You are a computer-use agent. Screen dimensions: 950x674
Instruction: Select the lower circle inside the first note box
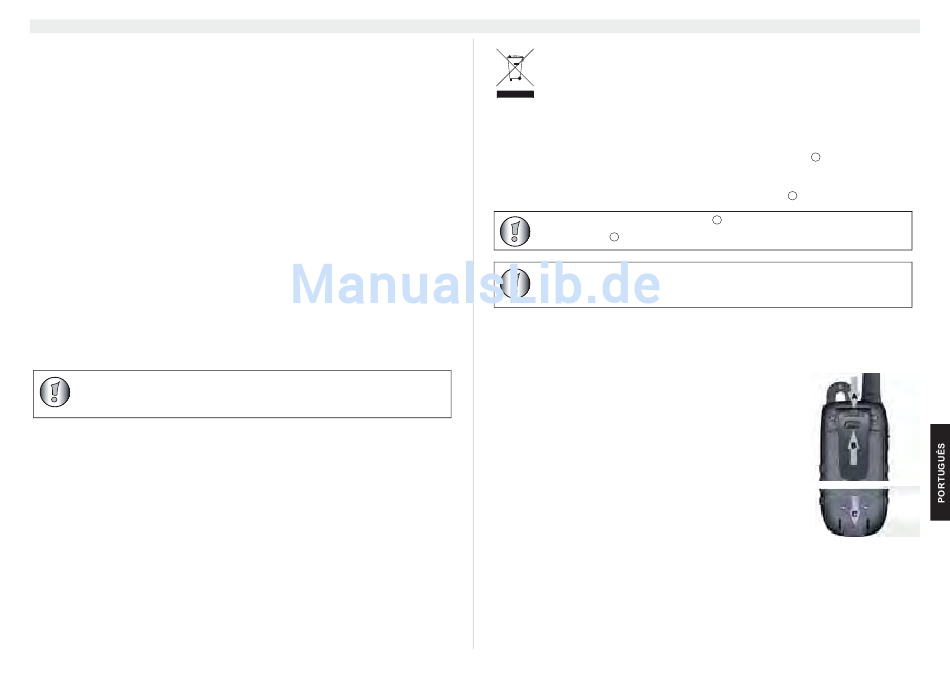(614, 237)
